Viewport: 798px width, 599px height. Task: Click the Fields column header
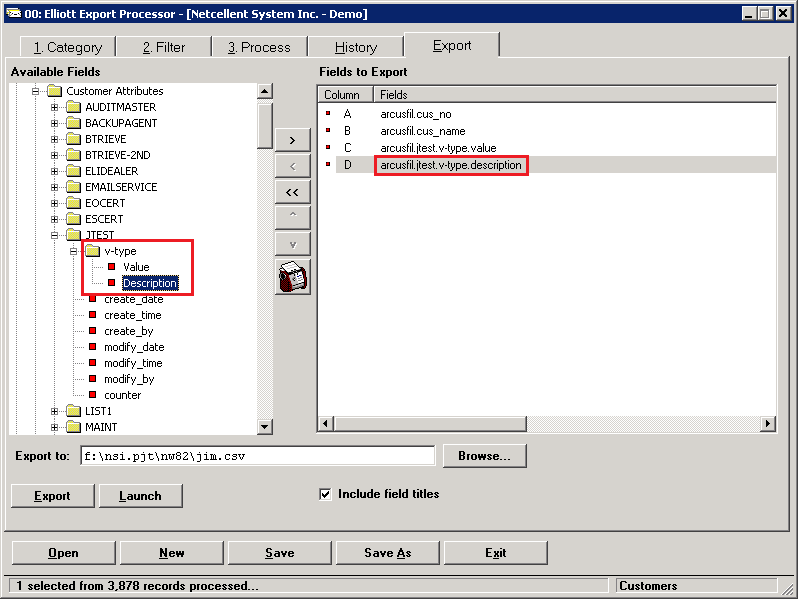pyautogui.click(x=575, y=95)
